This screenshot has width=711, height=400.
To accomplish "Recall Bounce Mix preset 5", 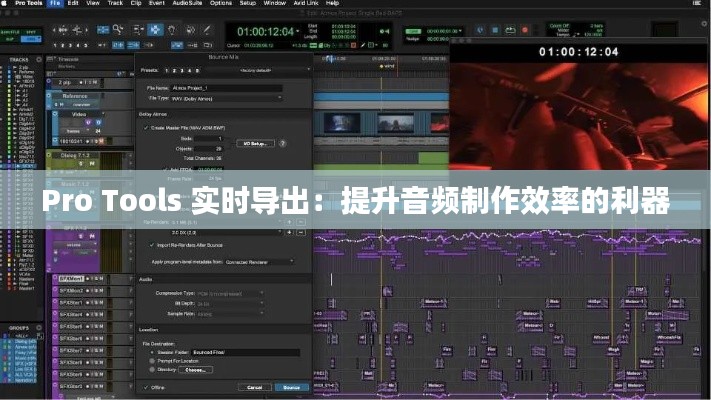I will coord(197,71).
